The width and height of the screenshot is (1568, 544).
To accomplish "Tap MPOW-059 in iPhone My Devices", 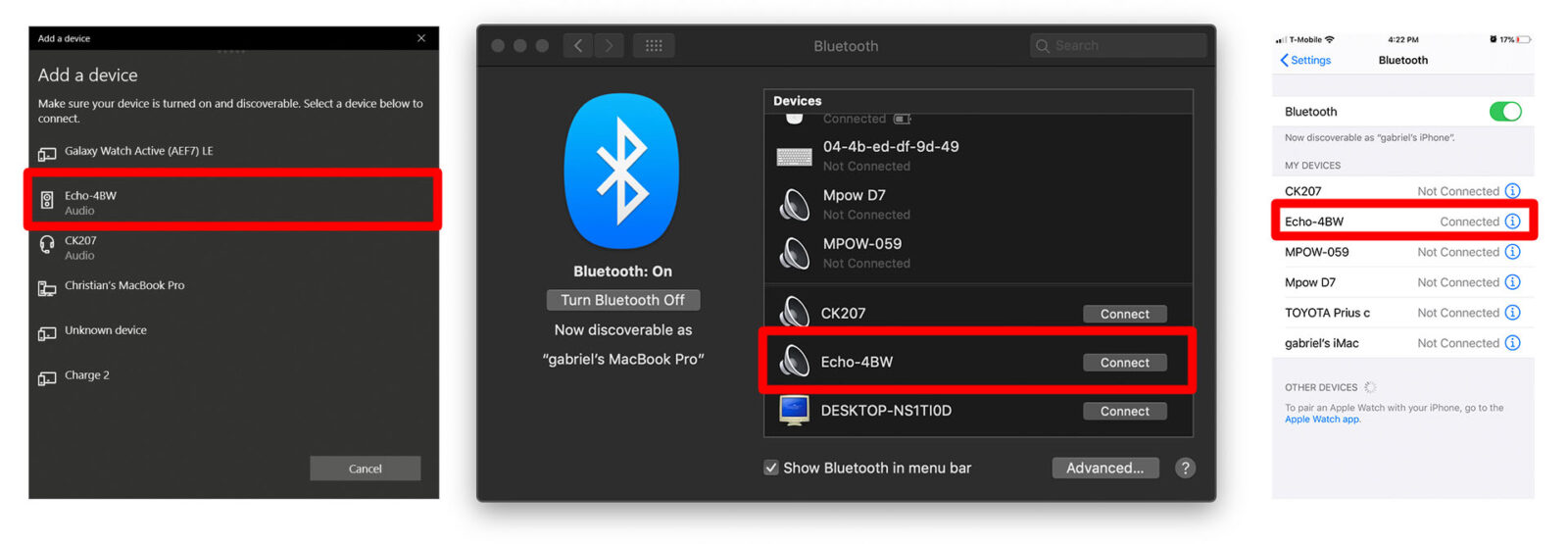I will pos(1402,252).
